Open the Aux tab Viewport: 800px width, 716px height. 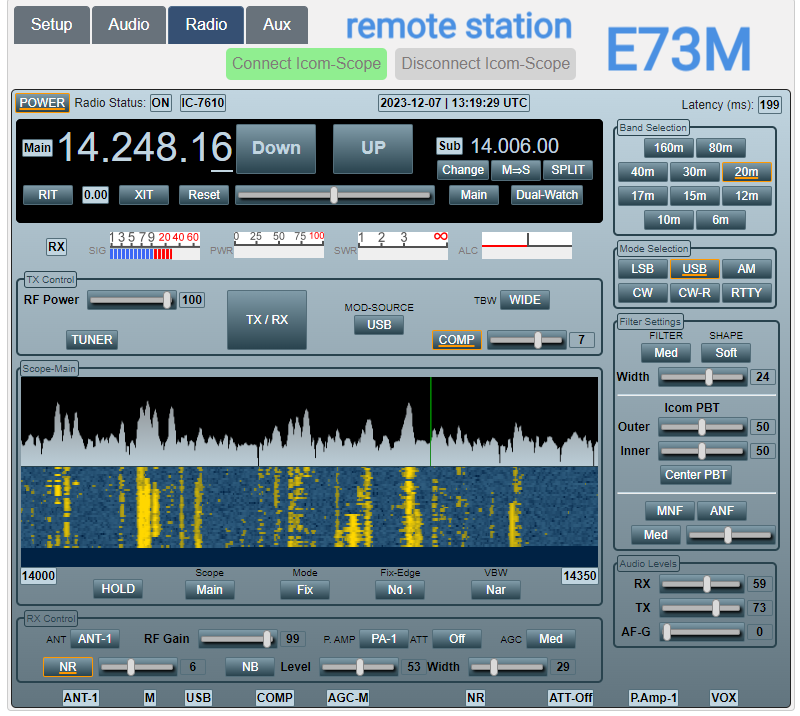[277, 25]
